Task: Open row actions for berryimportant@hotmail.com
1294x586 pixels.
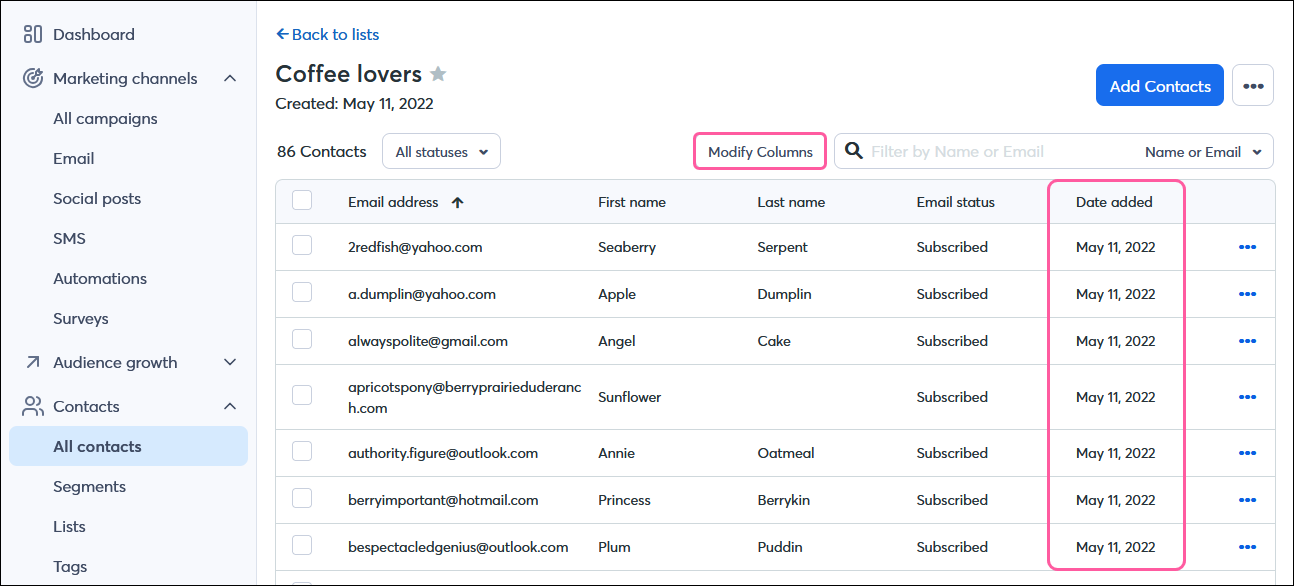Action: click(1247, 500)
